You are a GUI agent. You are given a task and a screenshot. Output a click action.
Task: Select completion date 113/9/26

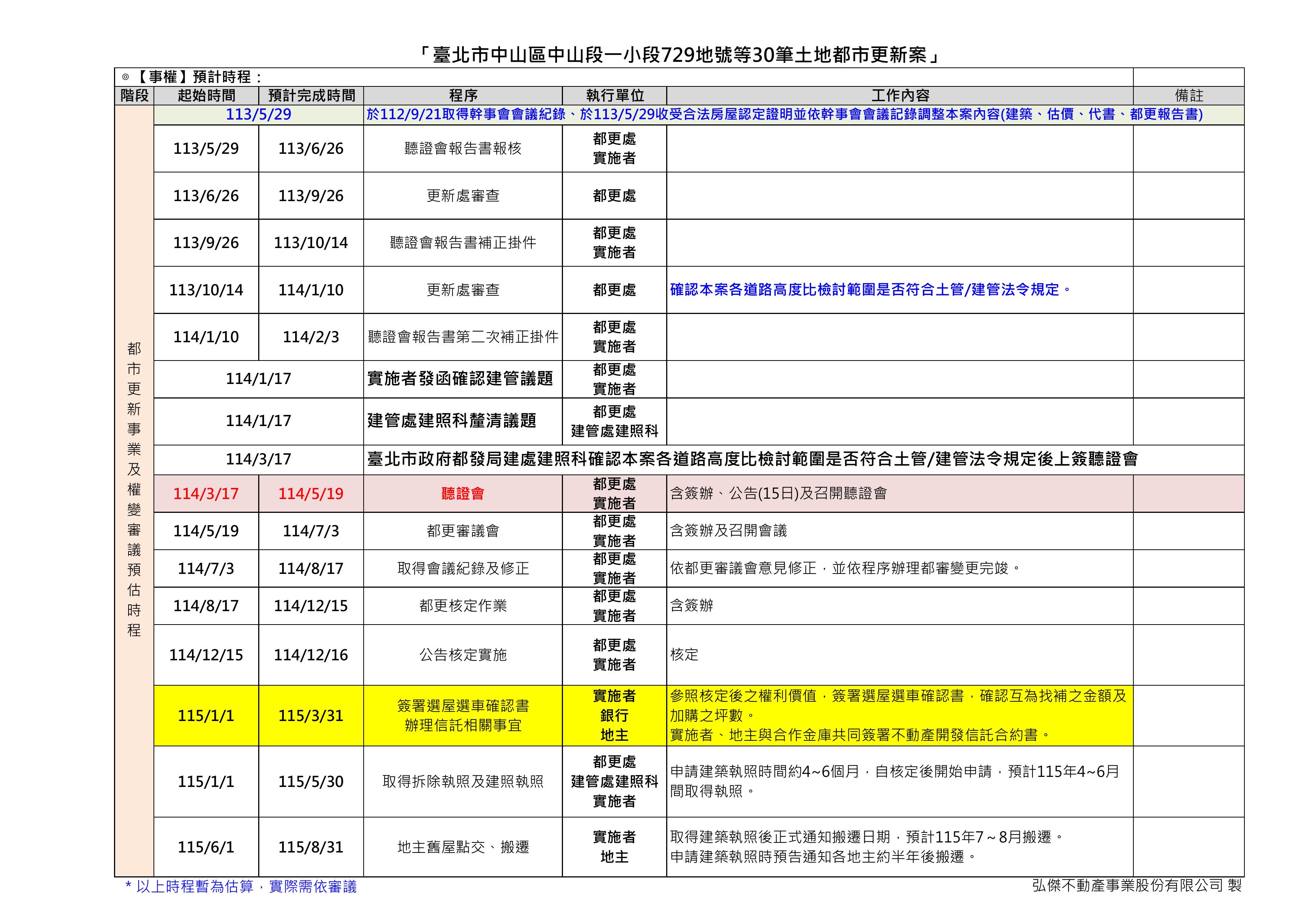[311, 196]
